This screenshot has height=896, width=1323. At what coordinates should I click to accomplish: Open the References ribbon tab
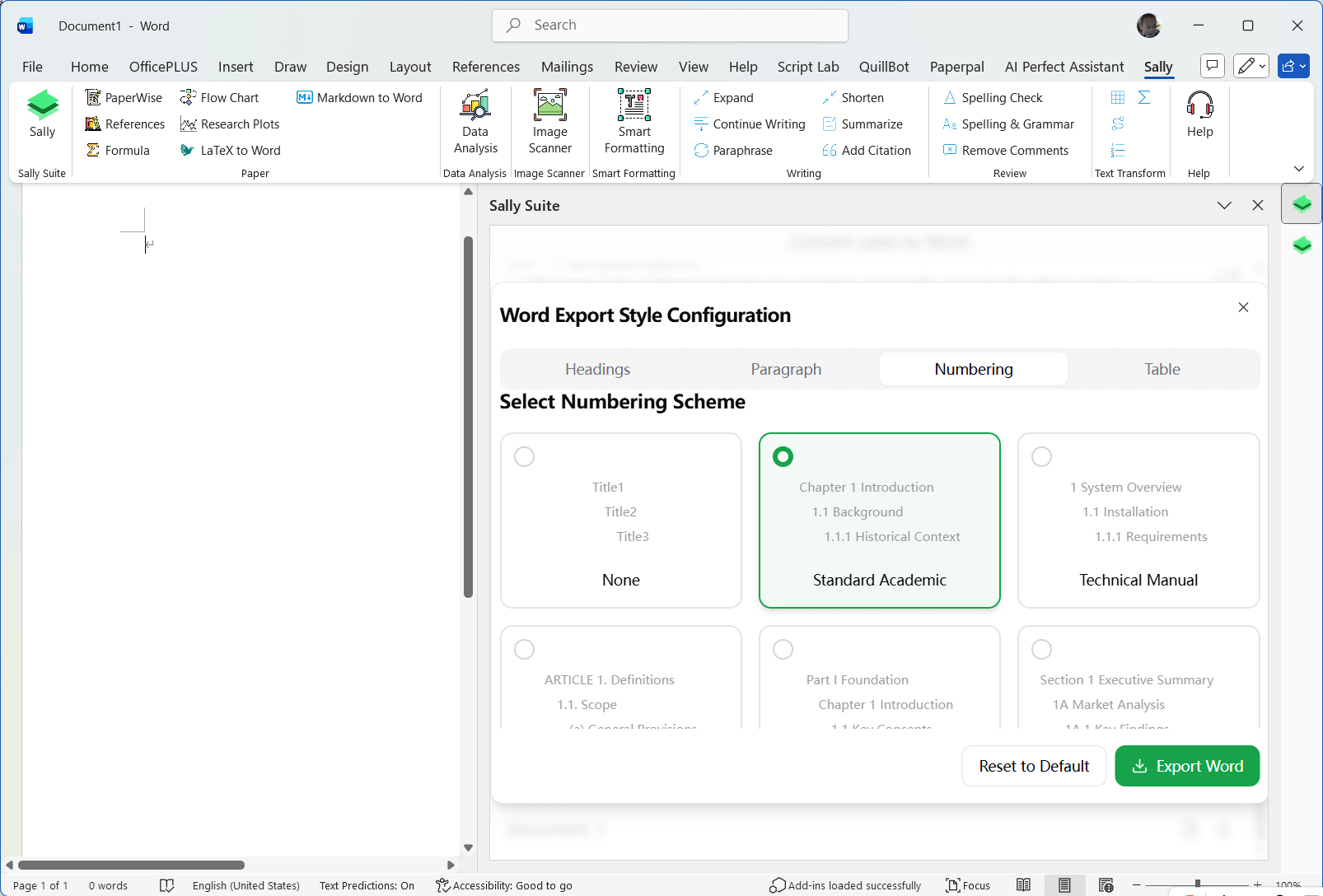click(485, 67)
